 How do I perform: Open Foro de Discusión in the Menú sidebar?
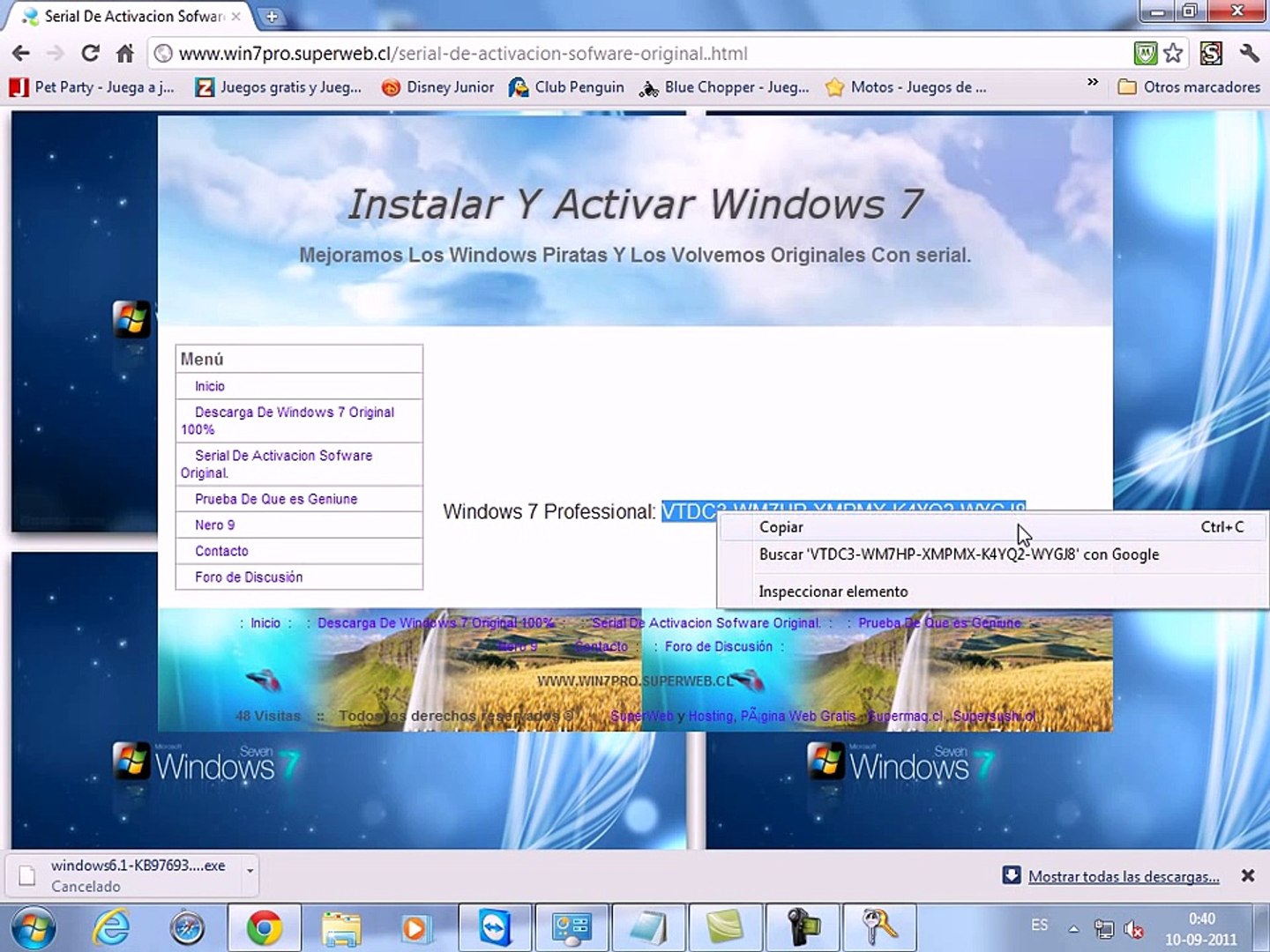[249, 577]
